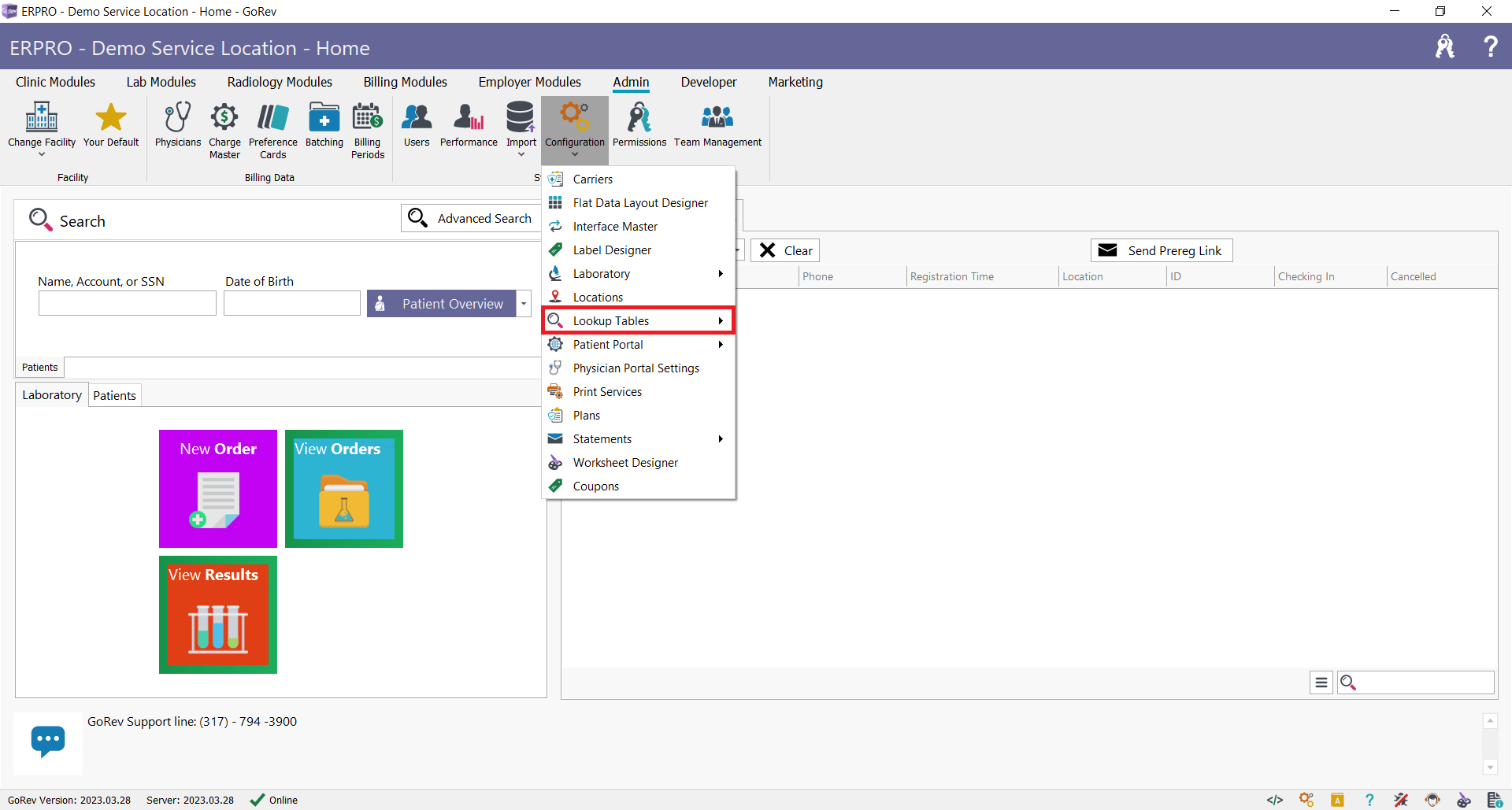1512x810 pixels.
Task: Click the list menu icon beside grid search
Action: click(x=1321, y=682)
